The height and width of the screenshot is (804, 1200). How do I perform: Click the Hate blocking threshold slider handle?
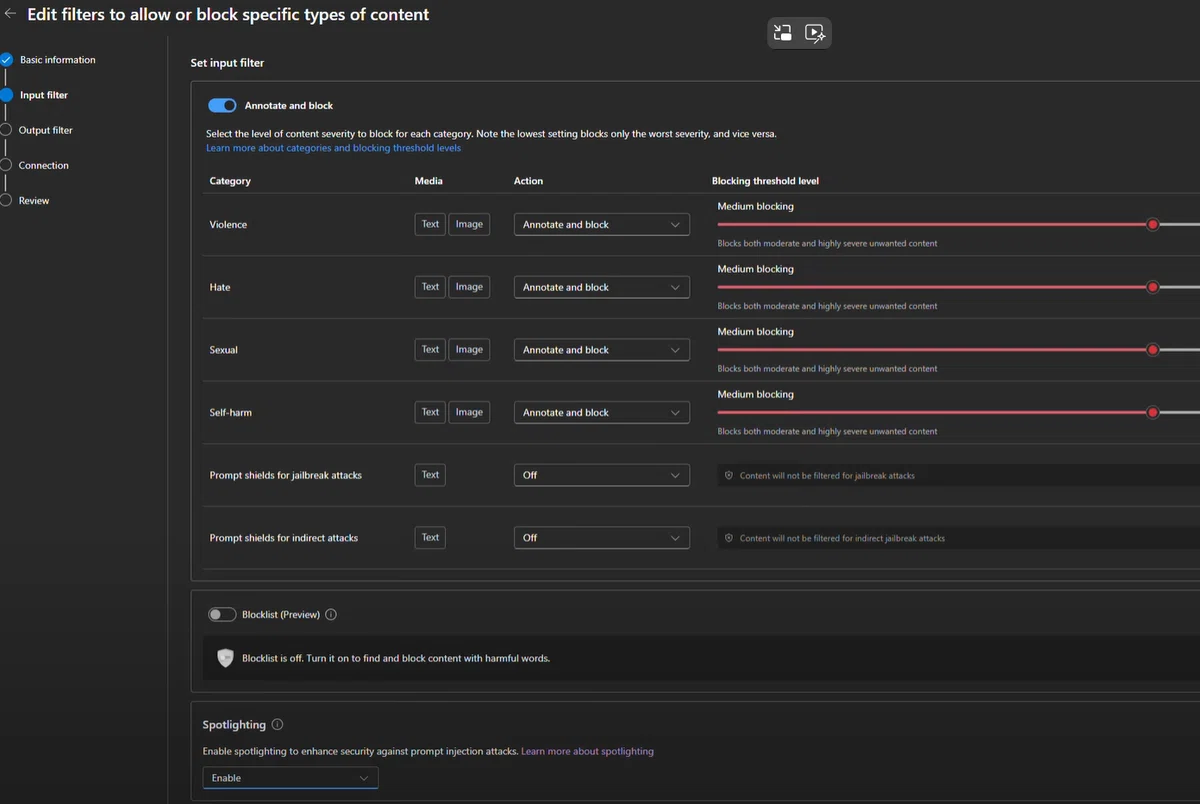[x=1153, y=287]
